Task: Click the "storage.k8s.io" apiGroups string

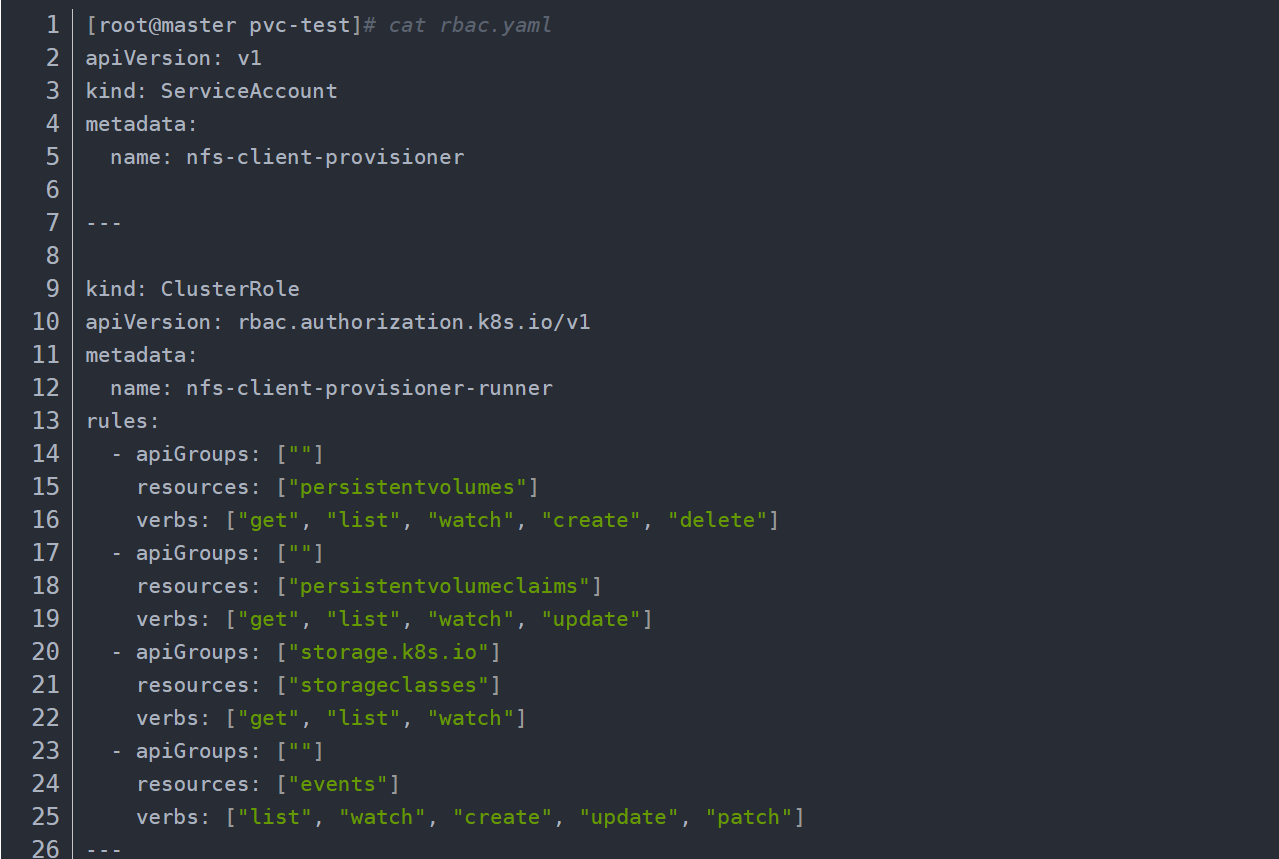Action: [389, 652]
